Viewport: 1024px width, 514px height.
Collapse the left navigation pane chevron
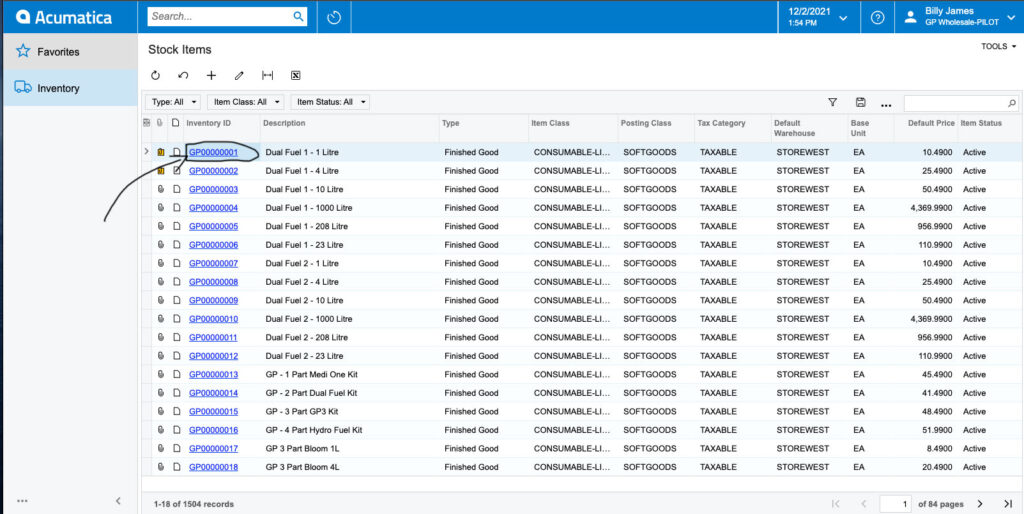point(118,501)
